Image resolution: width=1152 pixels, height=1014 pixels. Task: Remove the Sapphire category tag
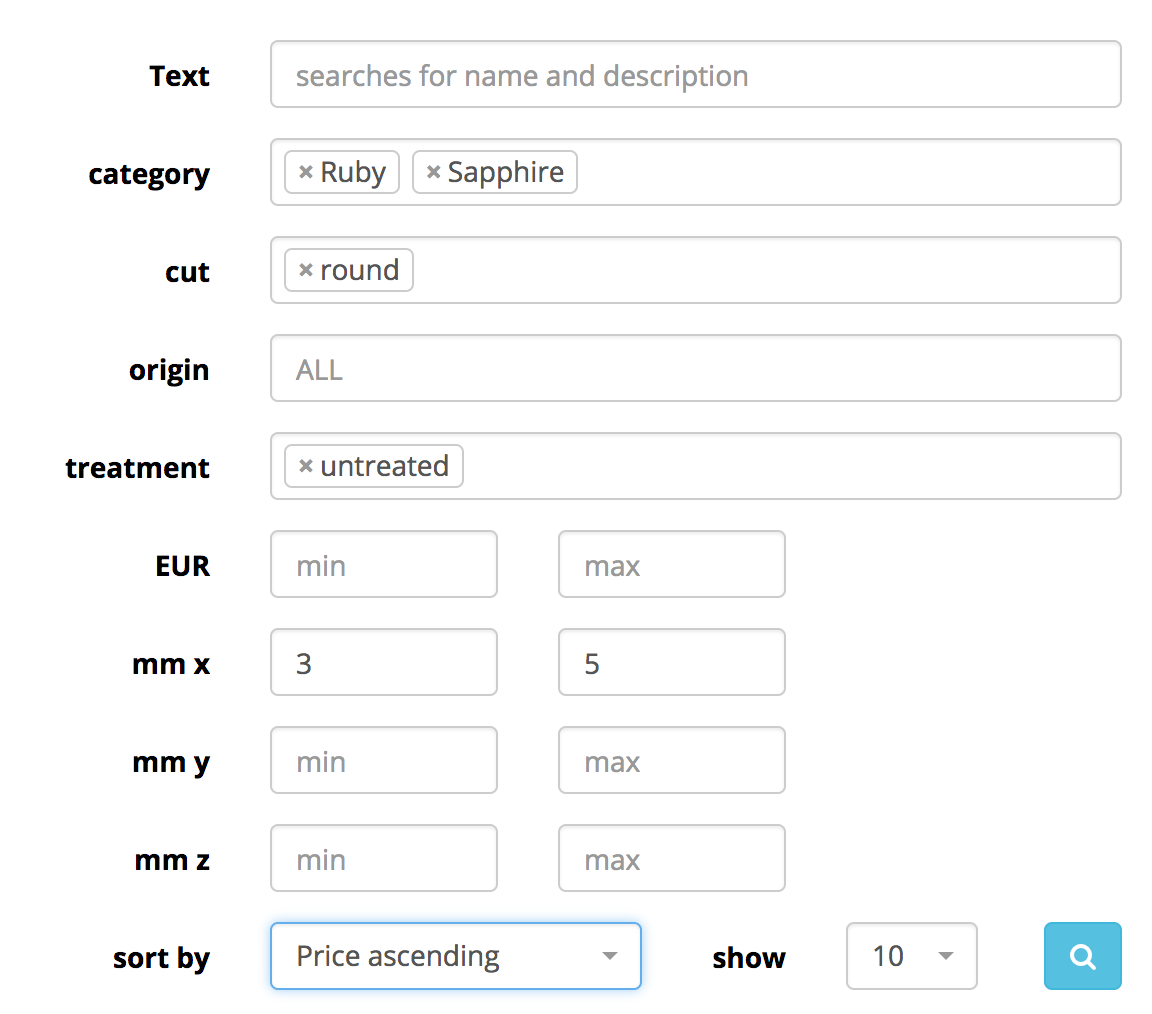433,172
